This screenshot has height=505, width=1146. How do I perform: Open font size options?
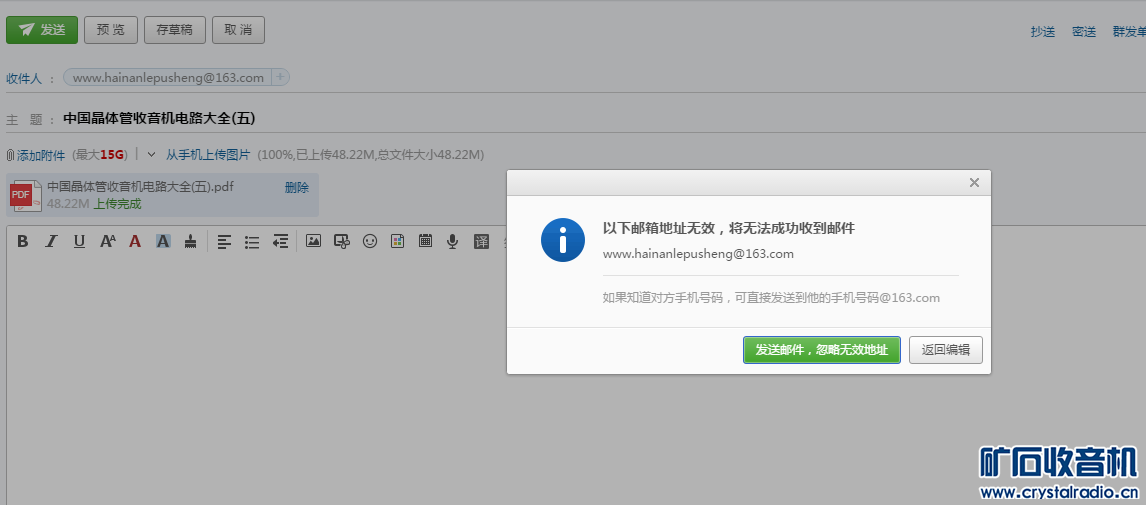(x=107, y=241)
